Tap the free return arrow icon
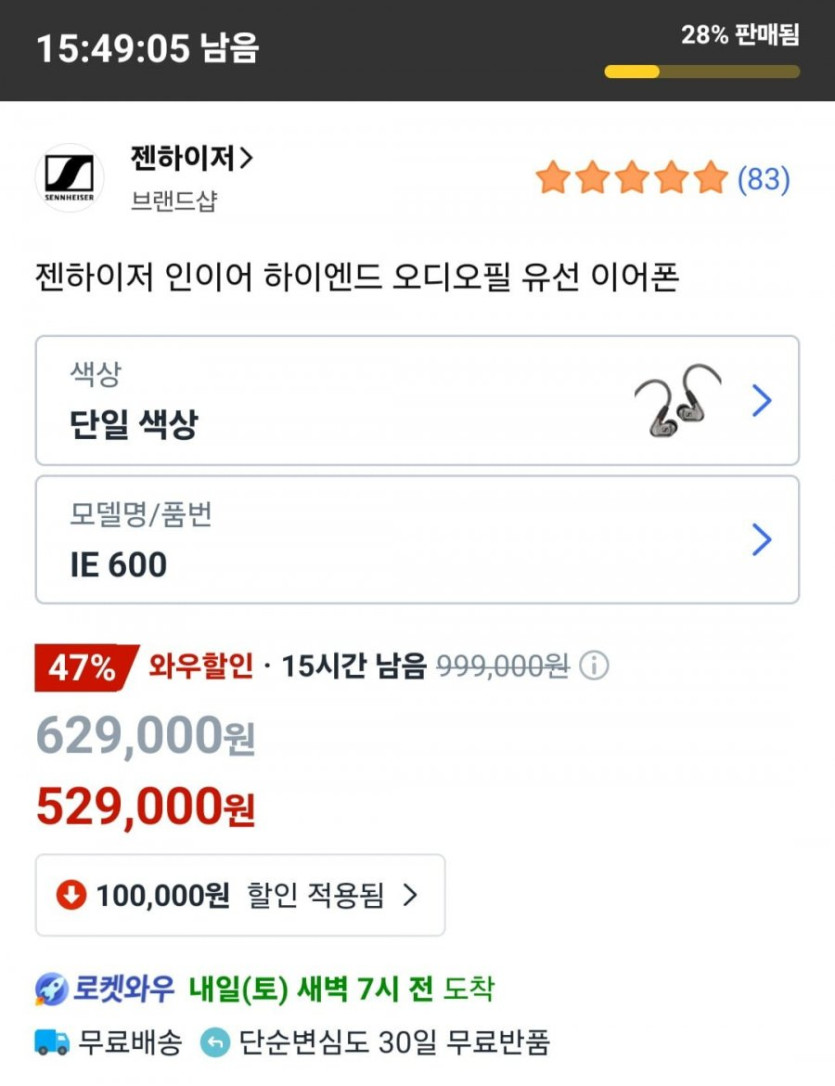This screenshot has width=835, height=1086. (x=215, y=1043)
